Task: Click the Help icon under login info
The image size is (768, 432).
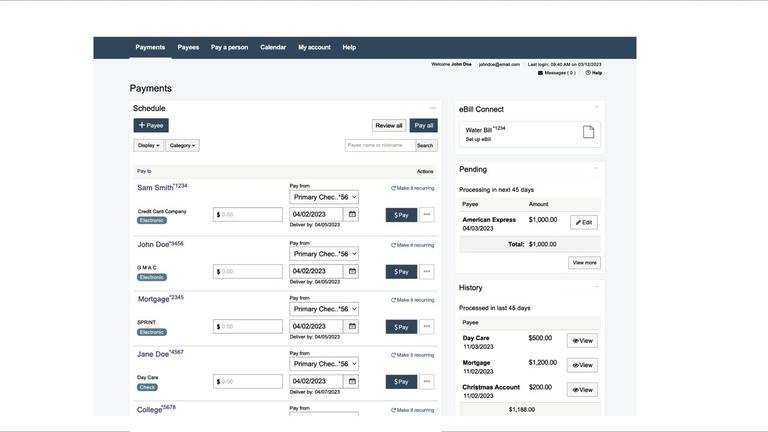Action: (588, 73)
